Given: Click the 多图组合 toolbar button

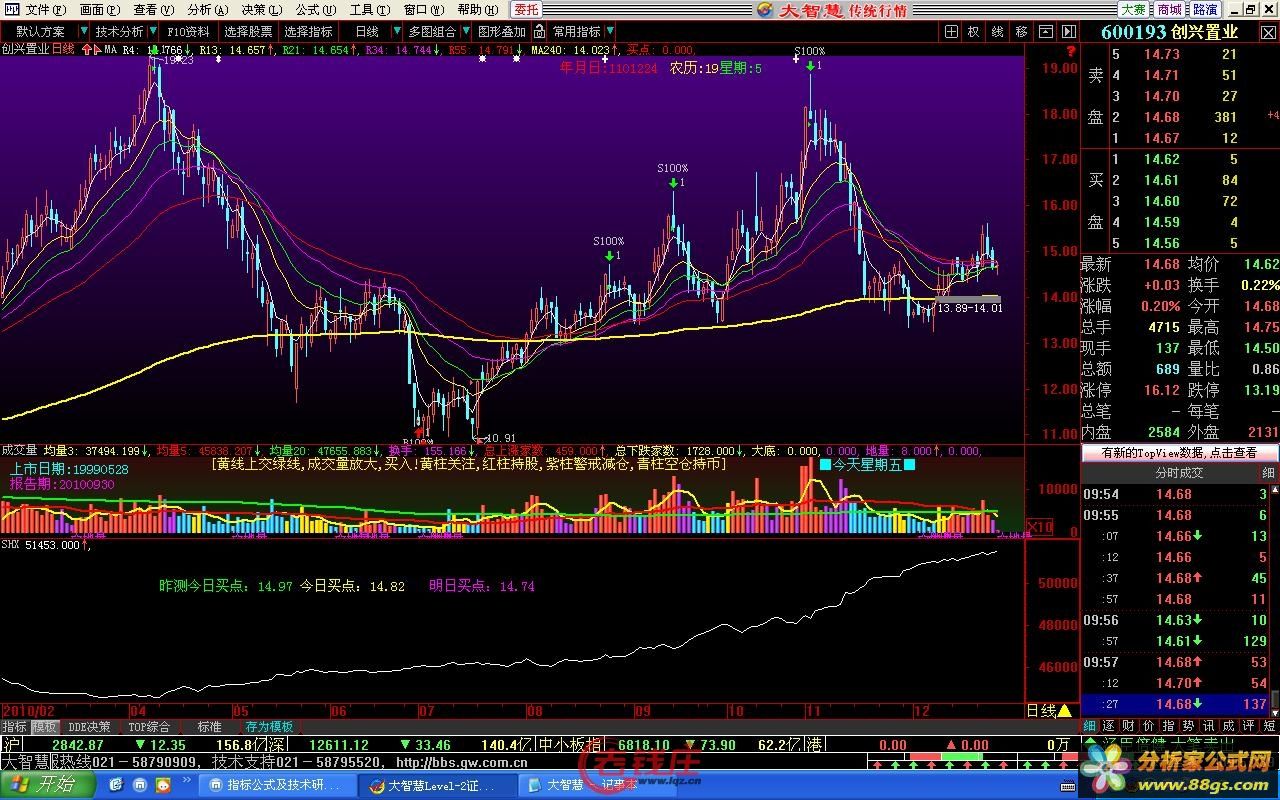Looking at the screenshot, I should [x=431, y=32].
